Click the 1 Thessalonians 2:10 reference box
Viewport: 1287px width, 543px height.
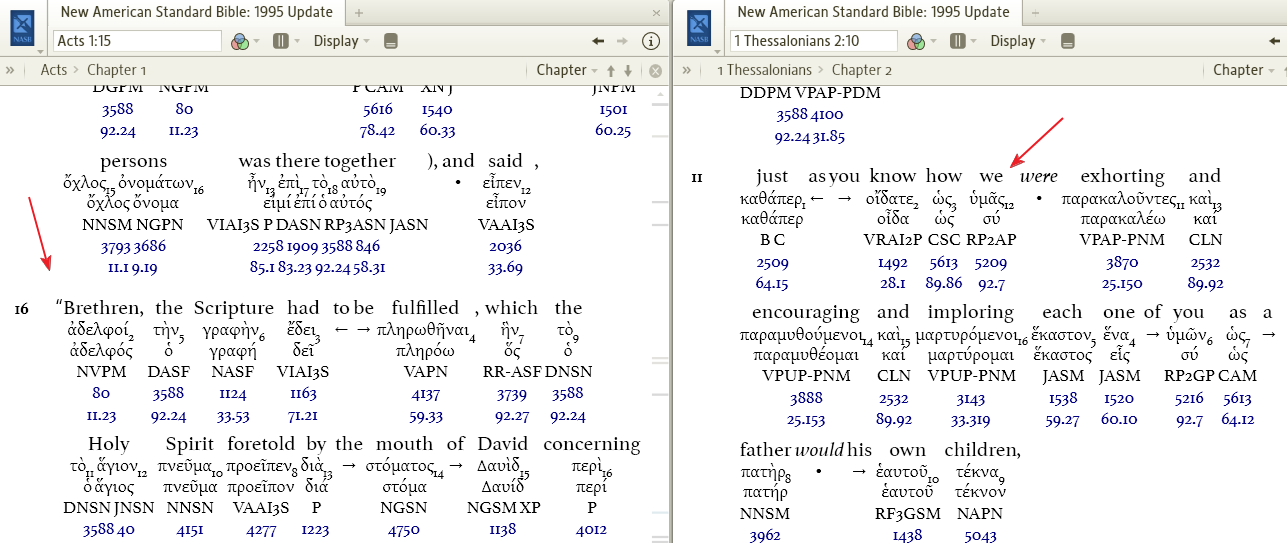(x=815, y=41)
